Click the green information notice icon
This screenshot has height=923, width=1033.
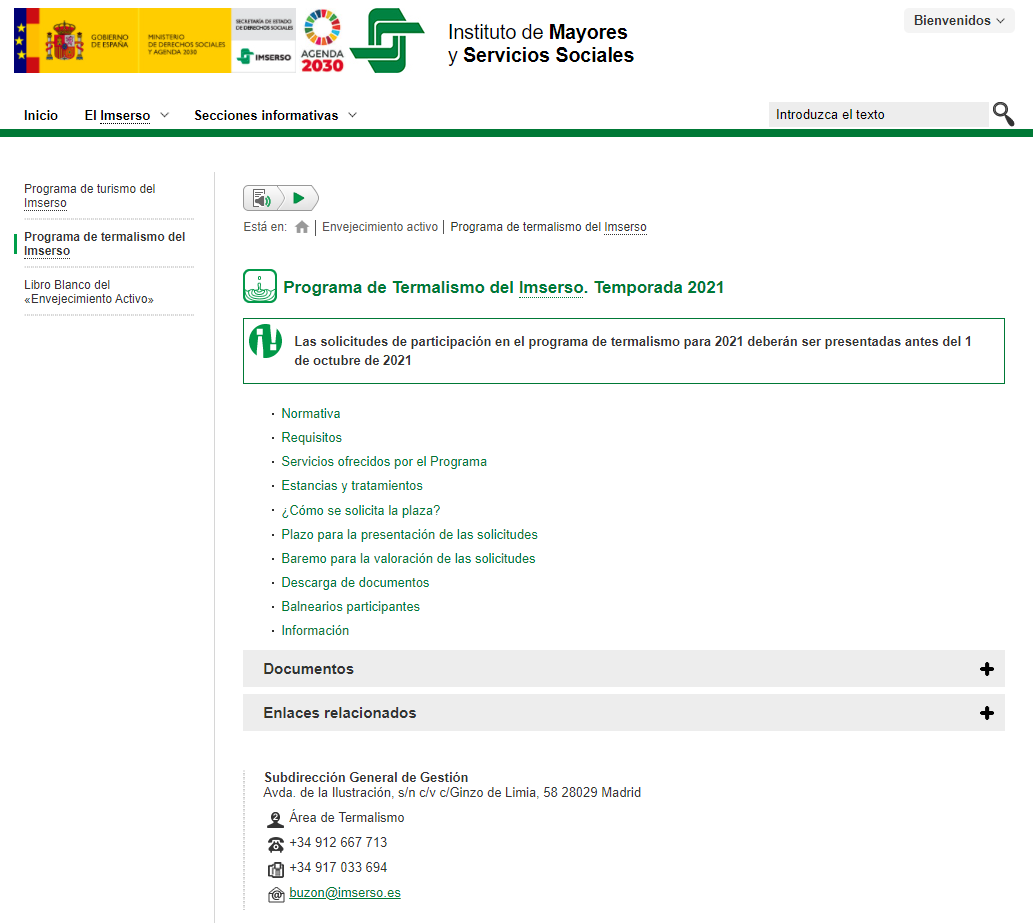pos(265,341)
